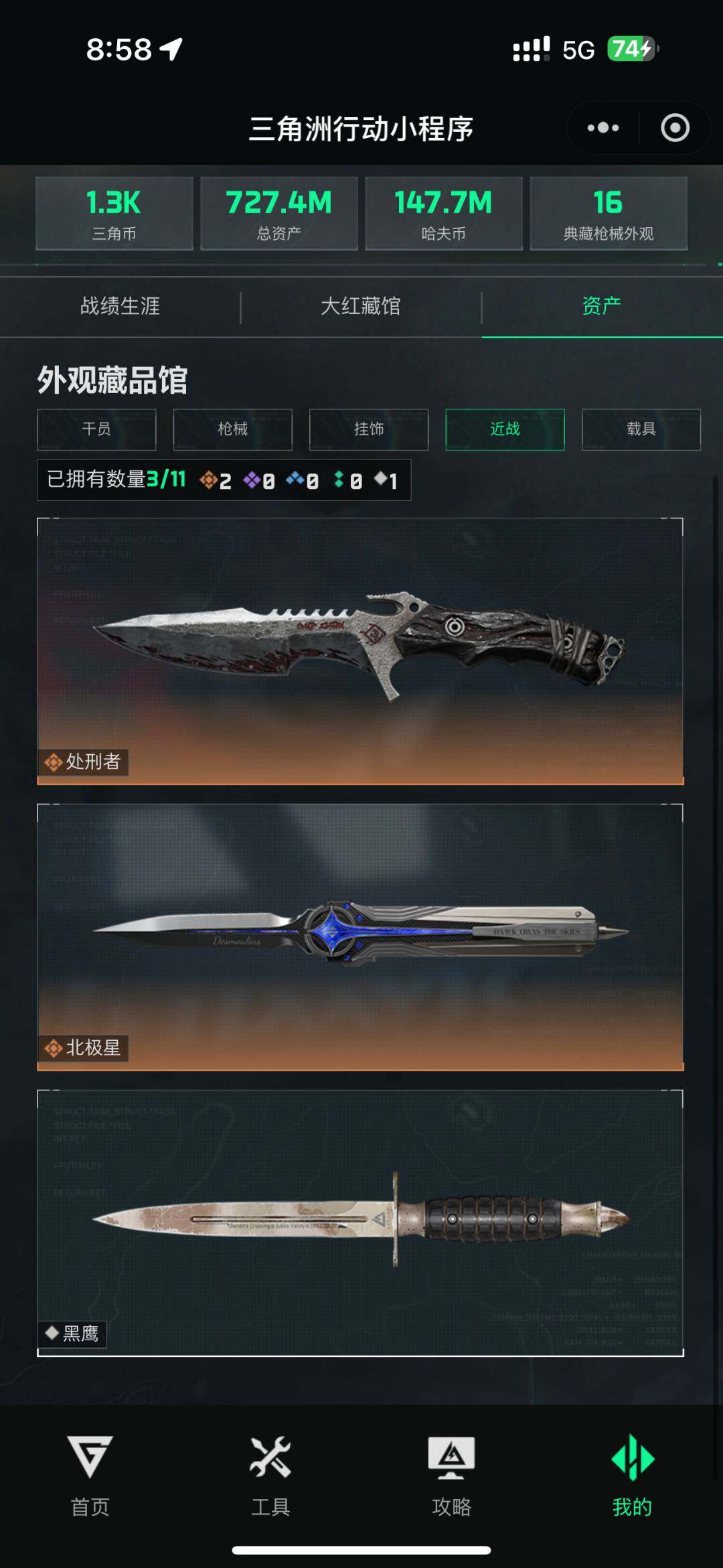Select the 资产 tab
723x1568 pixels.
(602, 306)
